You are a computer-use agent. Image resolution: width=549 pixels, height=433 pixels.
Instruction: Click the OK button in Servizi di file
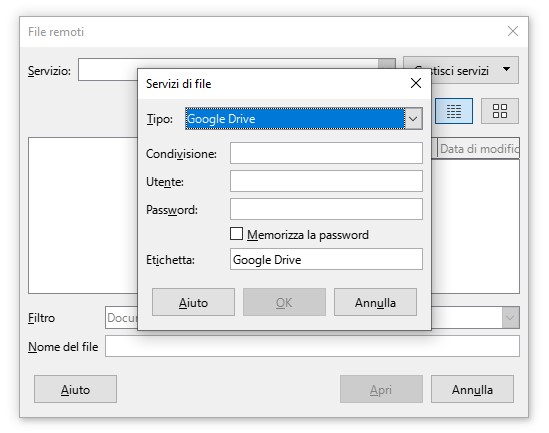pyautogui.click(x=284, y=302)
